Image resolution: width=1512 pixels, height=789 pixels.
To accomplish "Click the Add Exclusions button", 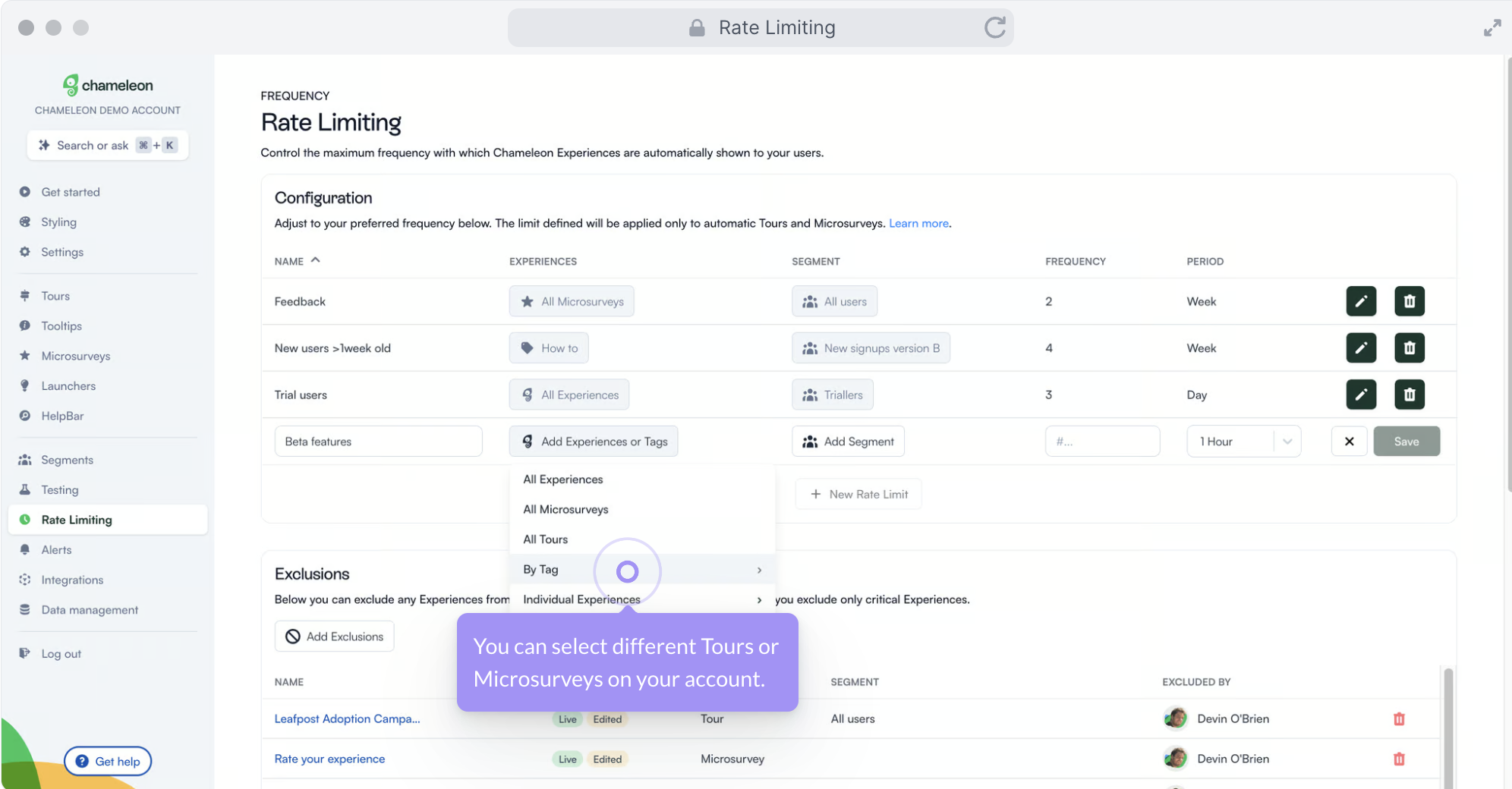I will coord(334,637).
